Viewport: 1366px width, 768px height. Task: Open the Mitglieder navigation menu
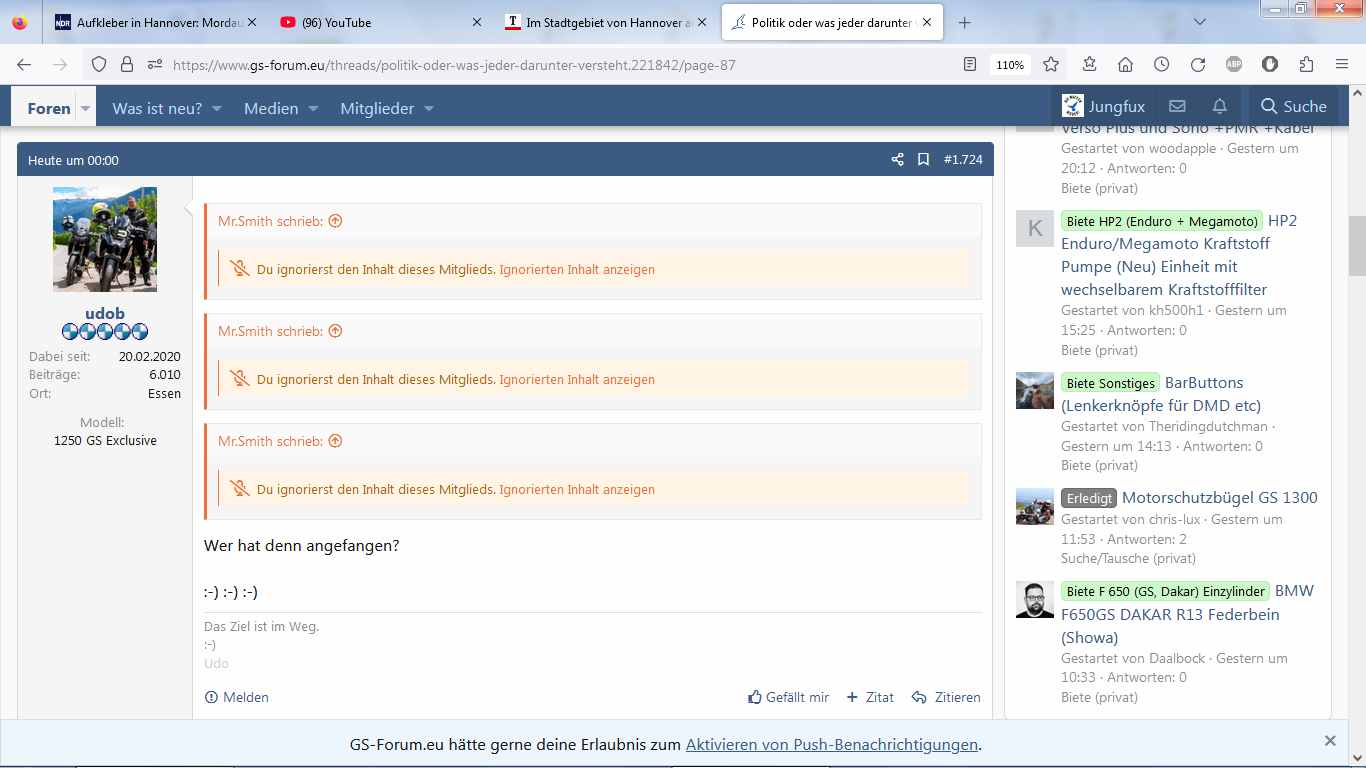pyautogui.click(x=386, y=108)
